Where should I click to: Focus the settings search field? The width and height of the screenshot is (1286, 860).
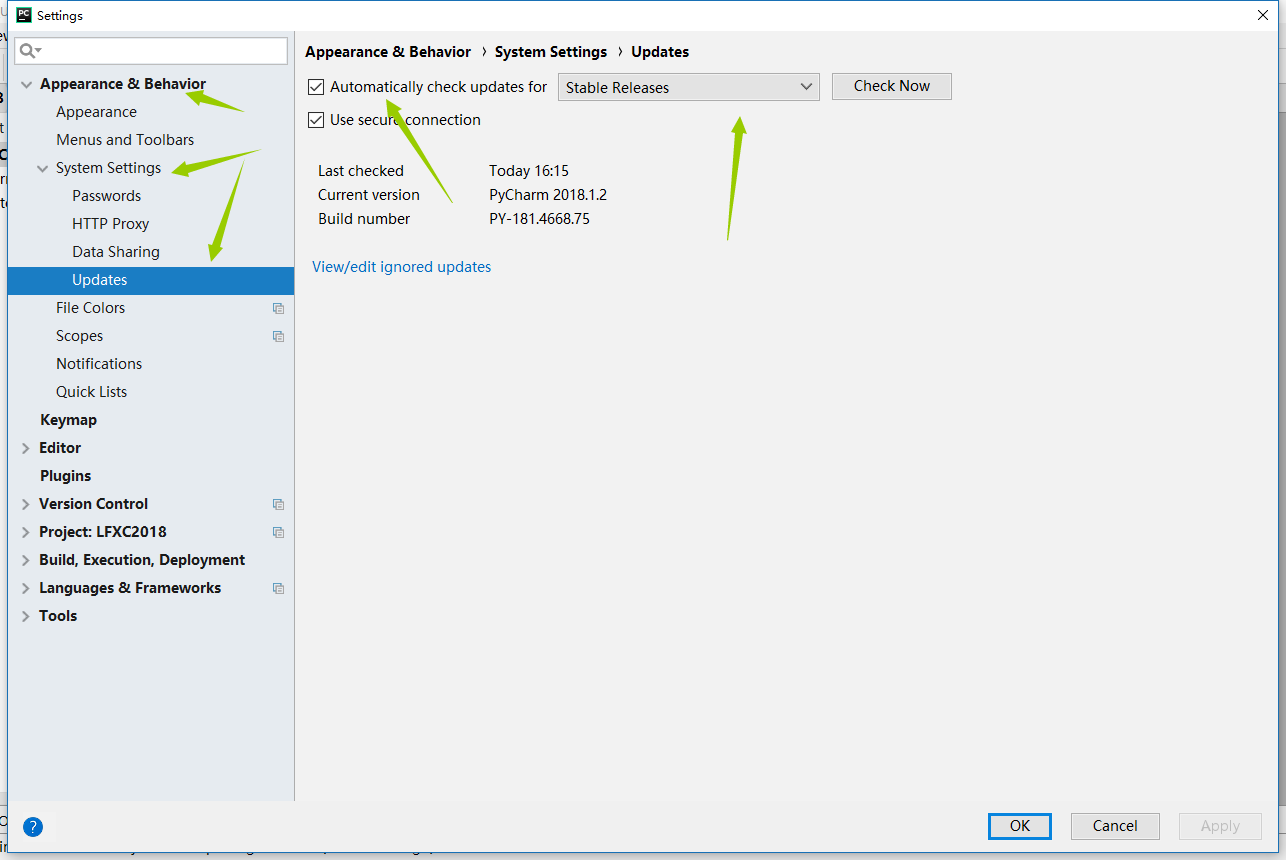pyautogui.click(x=151, y=50)
